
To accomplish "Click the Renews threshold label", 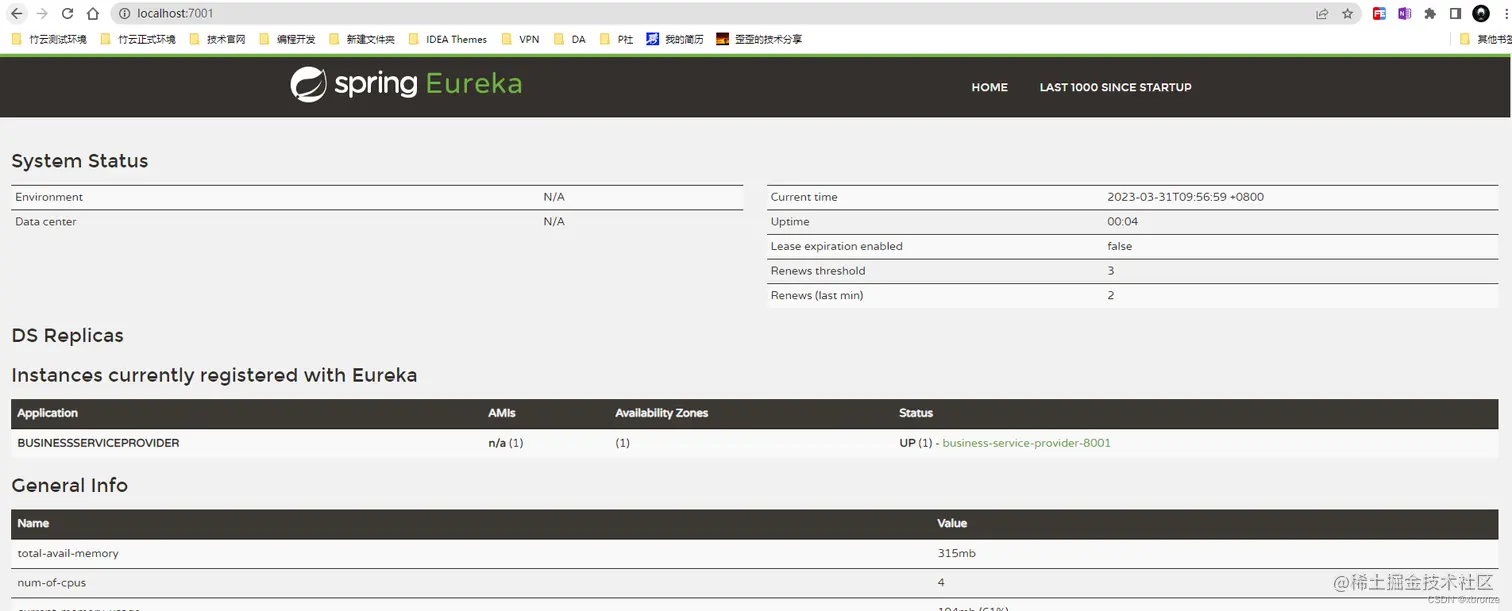I will coord(818,271).
